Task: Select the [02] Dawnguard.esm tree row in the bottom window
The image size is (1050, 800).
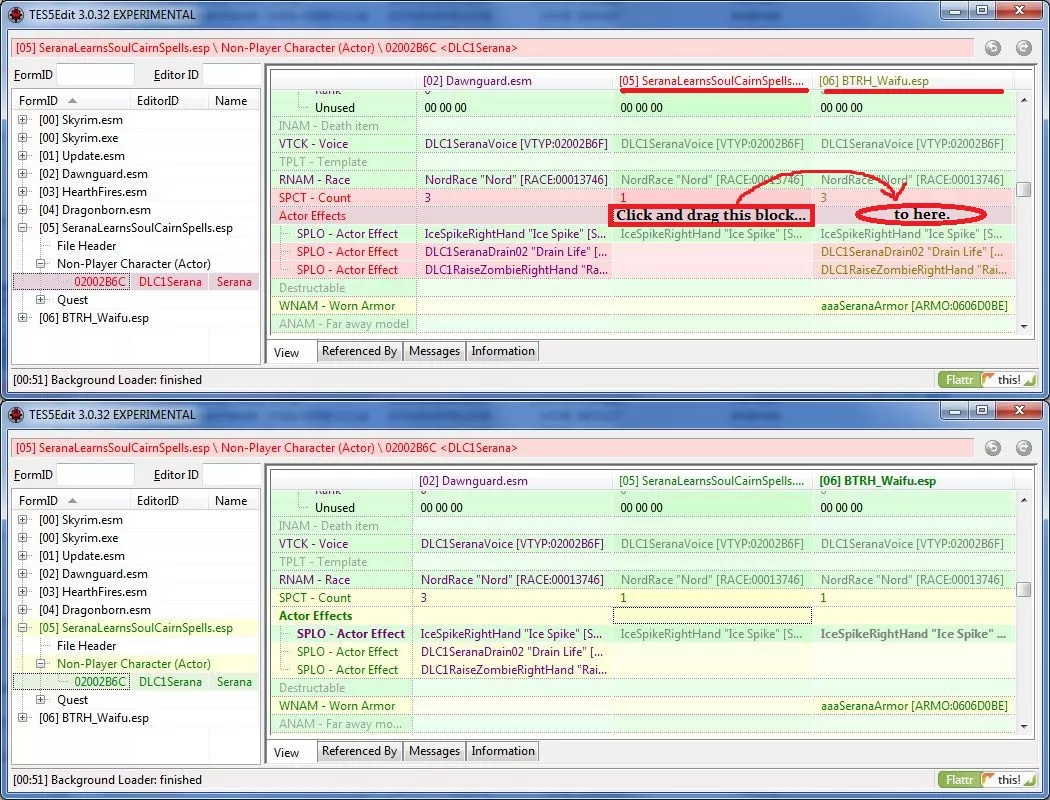Action: (92, 574)
